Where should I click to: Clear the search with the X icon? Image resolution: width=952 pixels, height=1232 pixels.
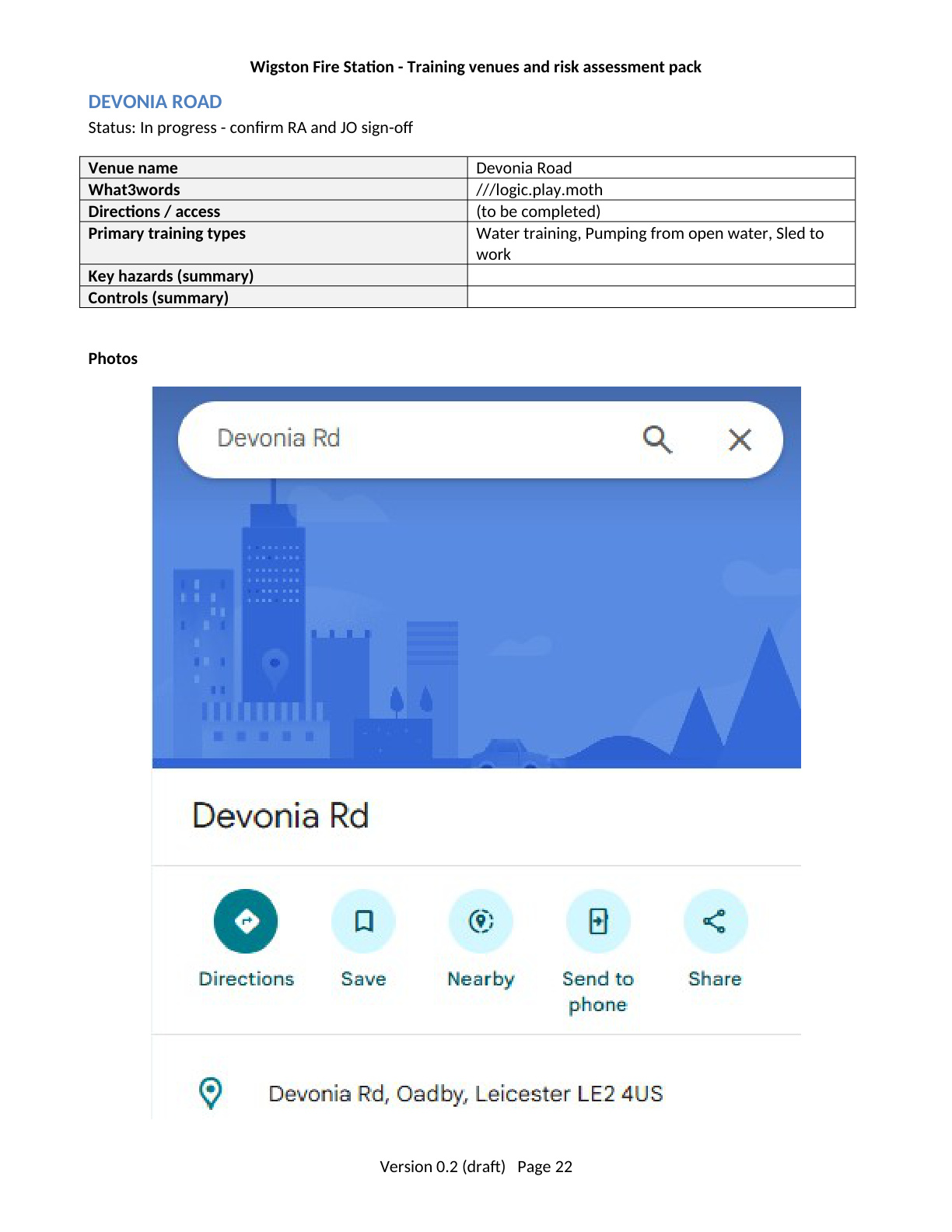740,440
